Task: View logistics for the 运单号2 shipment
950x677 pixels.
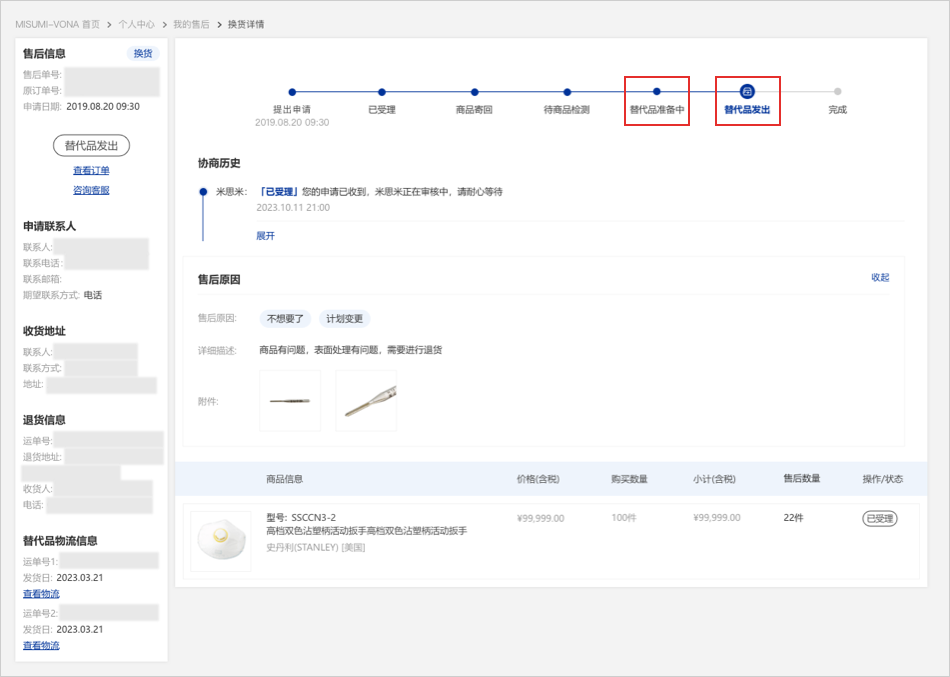Action: [41, 646]
